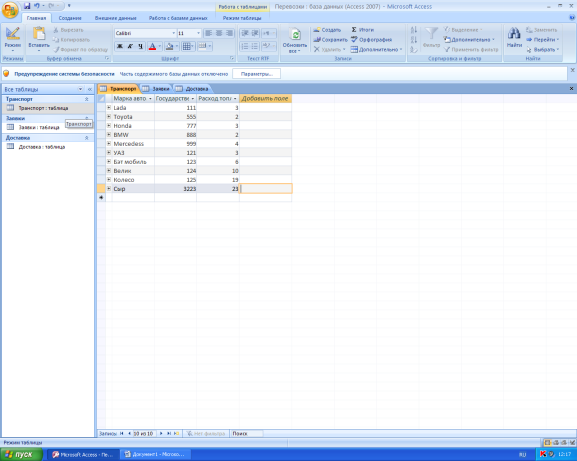Go to next record navigation arrow
577x461 pixels.
161,433
